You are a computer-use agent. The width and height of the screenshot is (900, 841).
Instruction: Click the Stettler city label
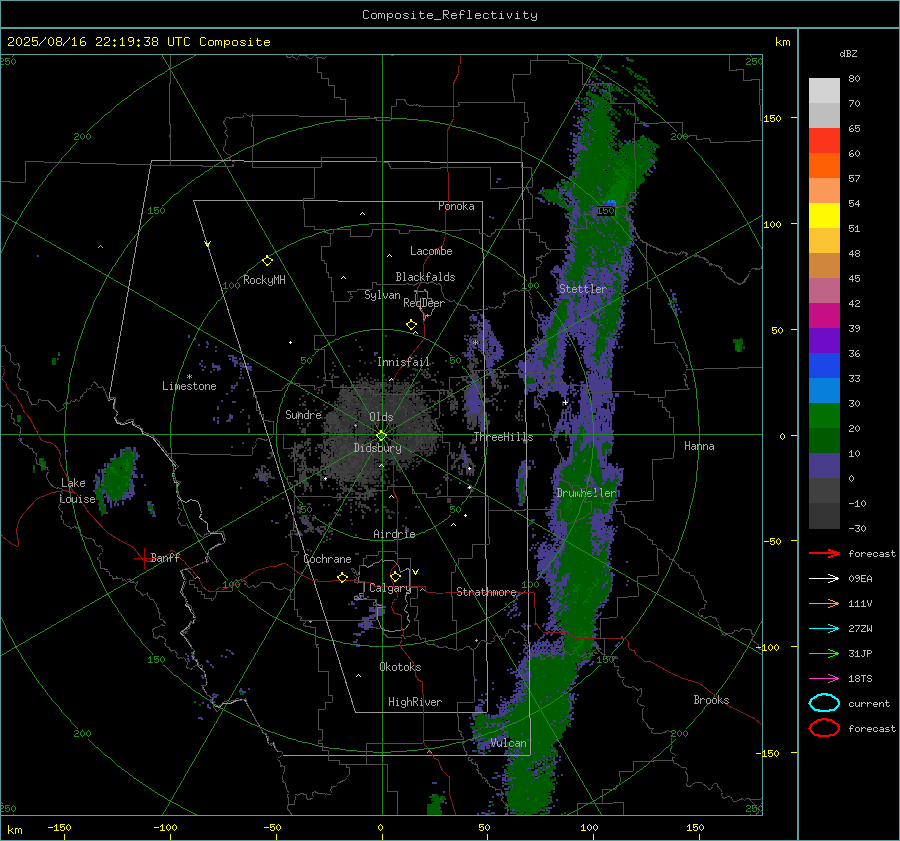(583, 289)
